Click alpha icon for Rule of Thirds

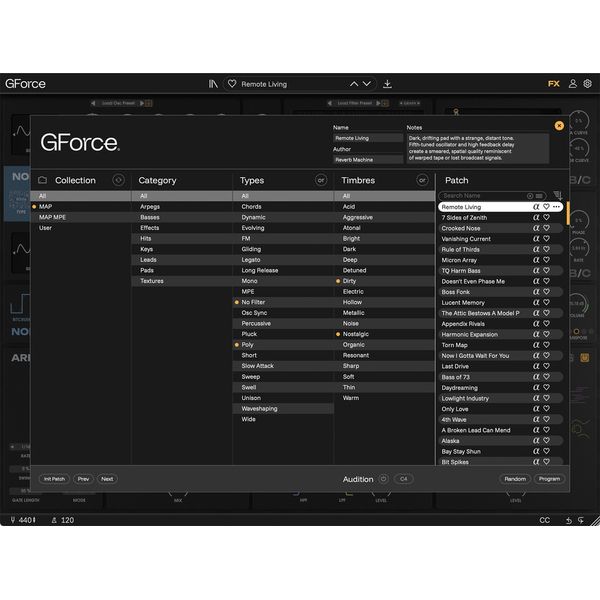pyautogui.click(x=536, y=249)
